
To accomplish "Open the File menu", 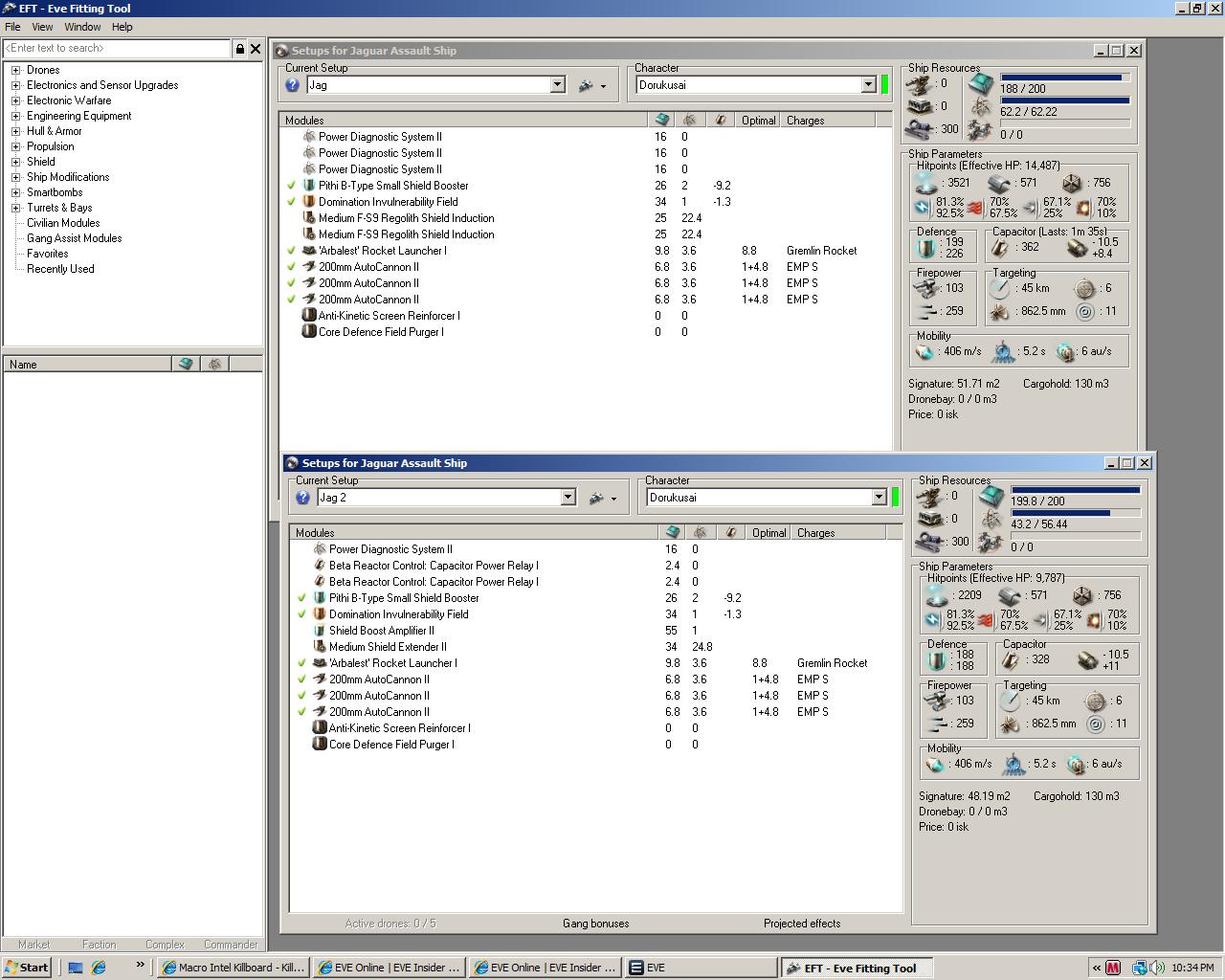I will (x=12, y=27).
